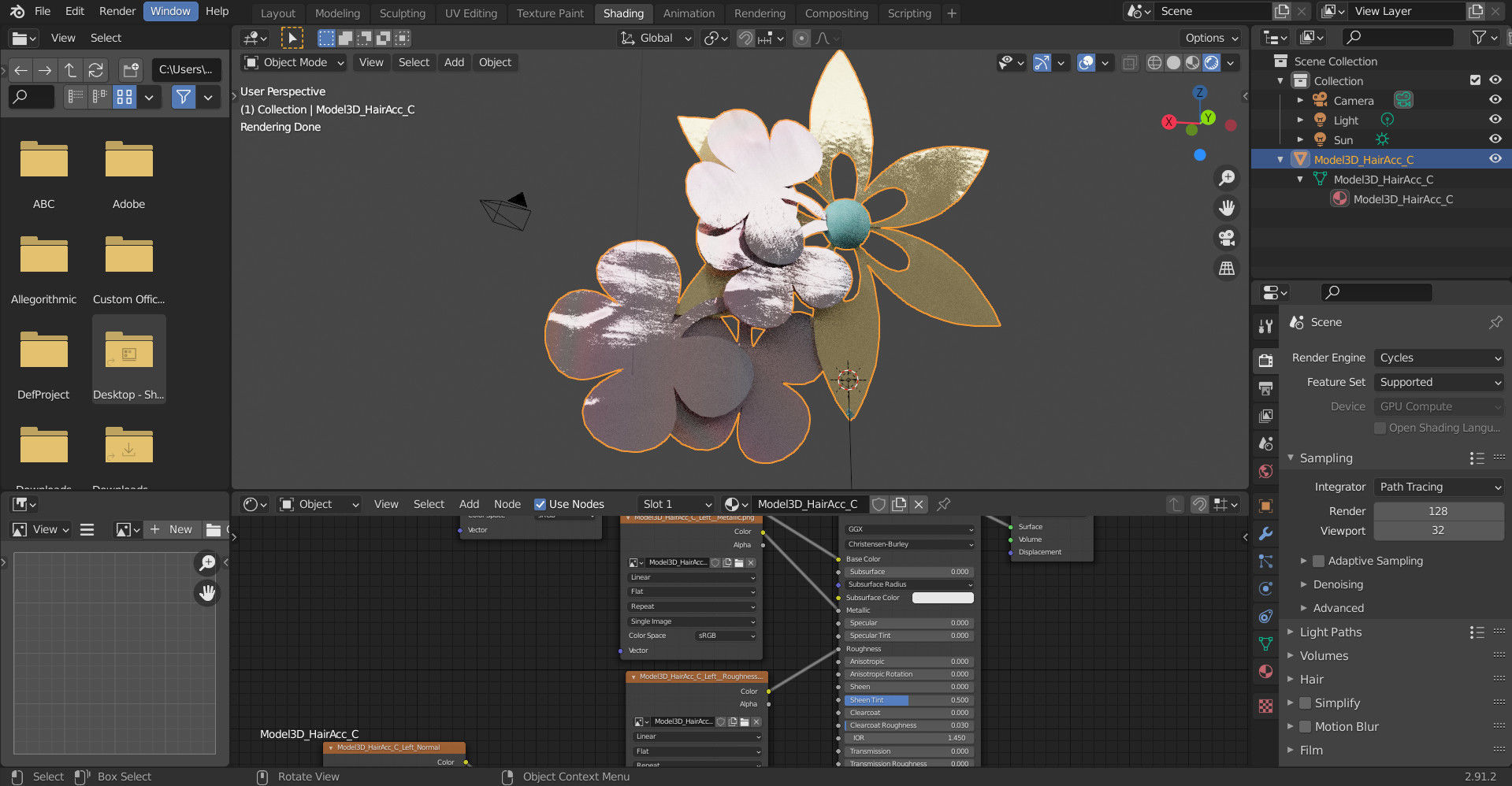Click the outliner filter funnel icon
The width and height of the screenshot is (1512, 786).
[x=1479, y=37]
